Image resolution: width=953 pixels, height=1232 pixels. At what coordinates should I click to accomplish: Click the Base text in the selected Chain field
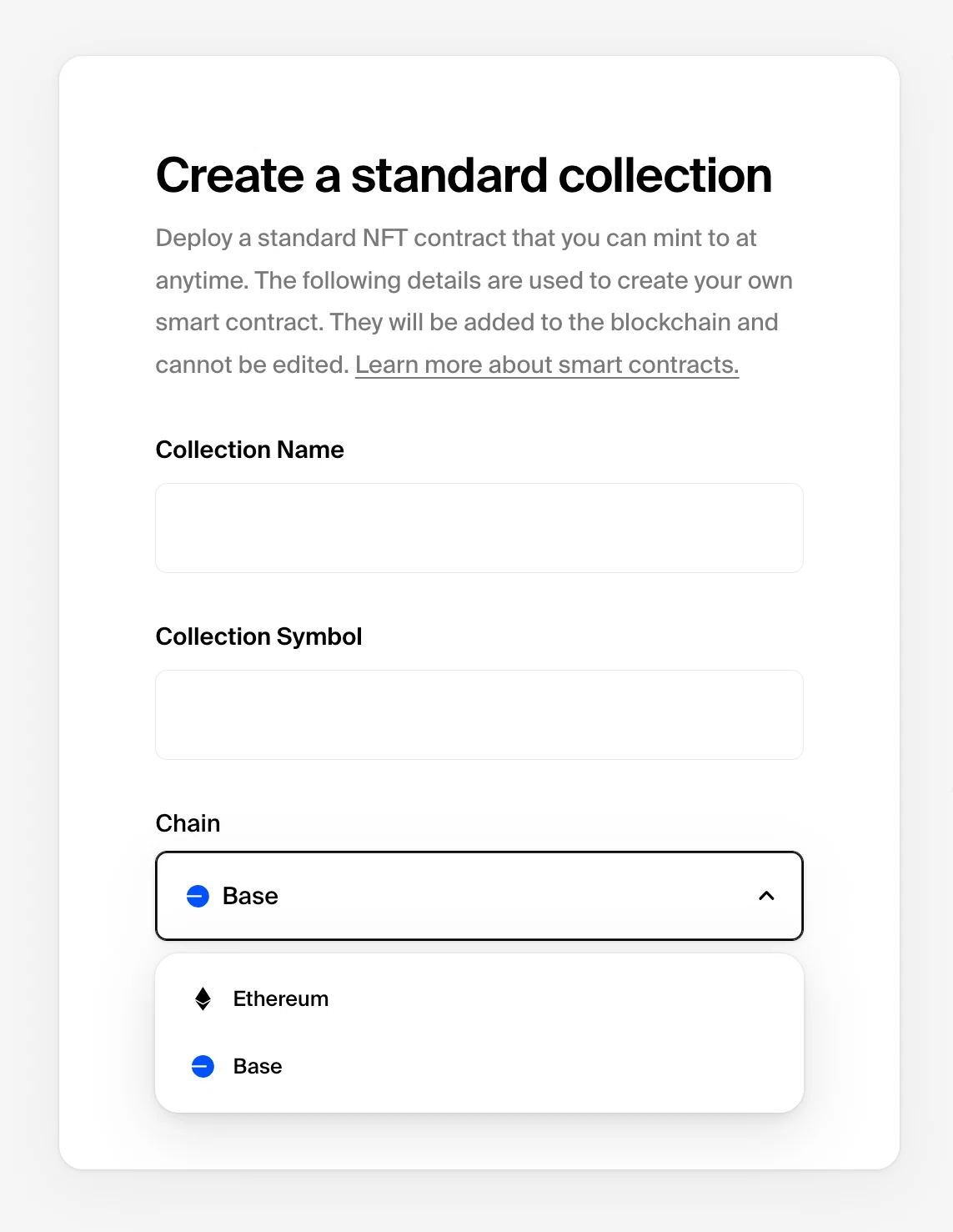(x=250, y=896)
